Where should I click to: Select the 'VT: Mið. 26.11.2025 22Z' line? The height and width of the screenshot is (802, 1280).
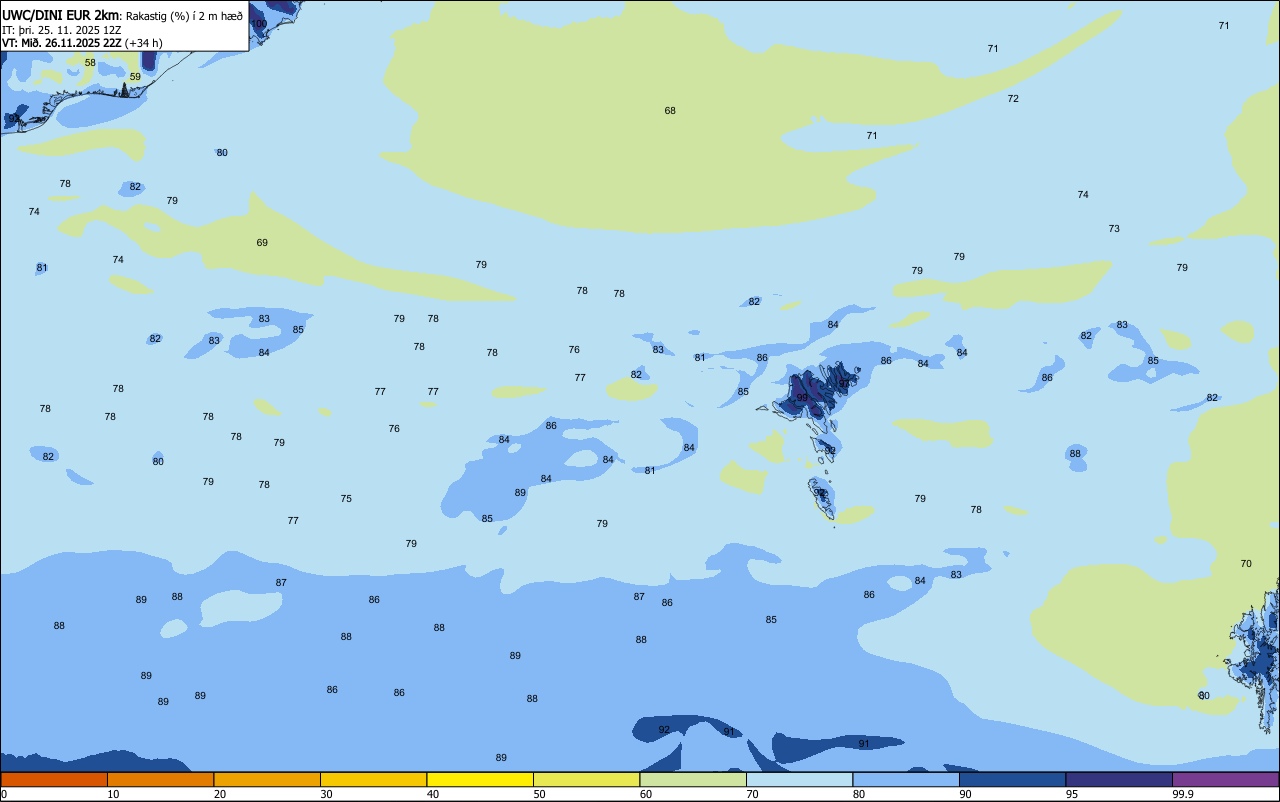tap(61, 43)
